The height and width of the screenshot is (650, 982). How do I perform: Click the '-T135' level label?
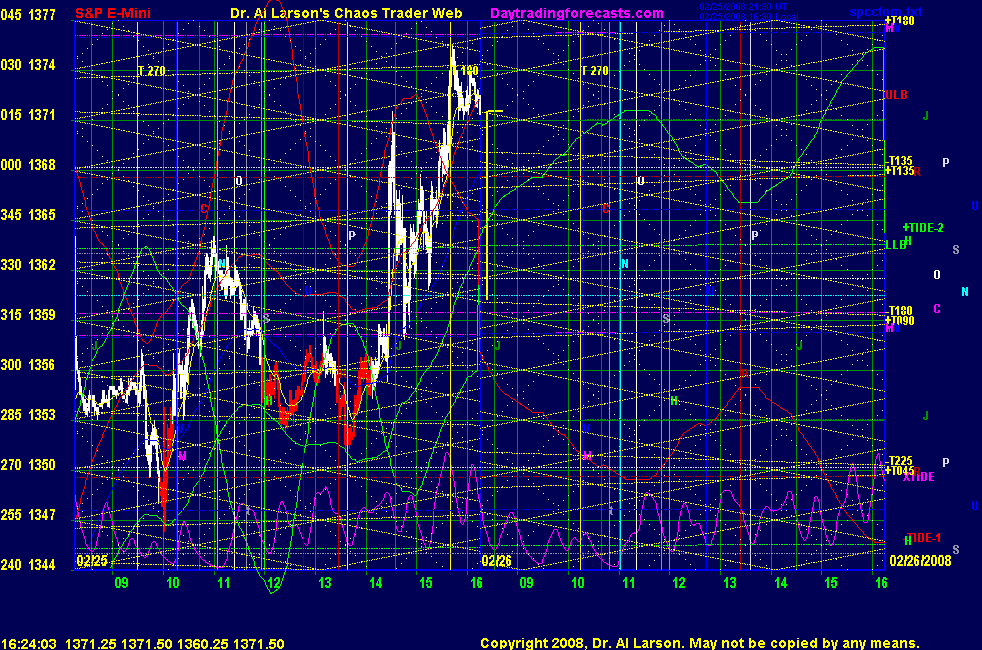point(899,161)
